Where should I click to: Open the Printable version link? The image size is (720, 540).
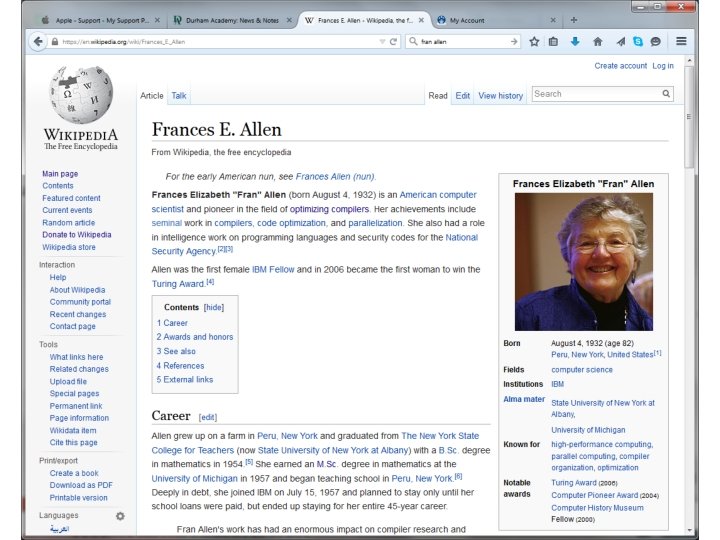79,497
